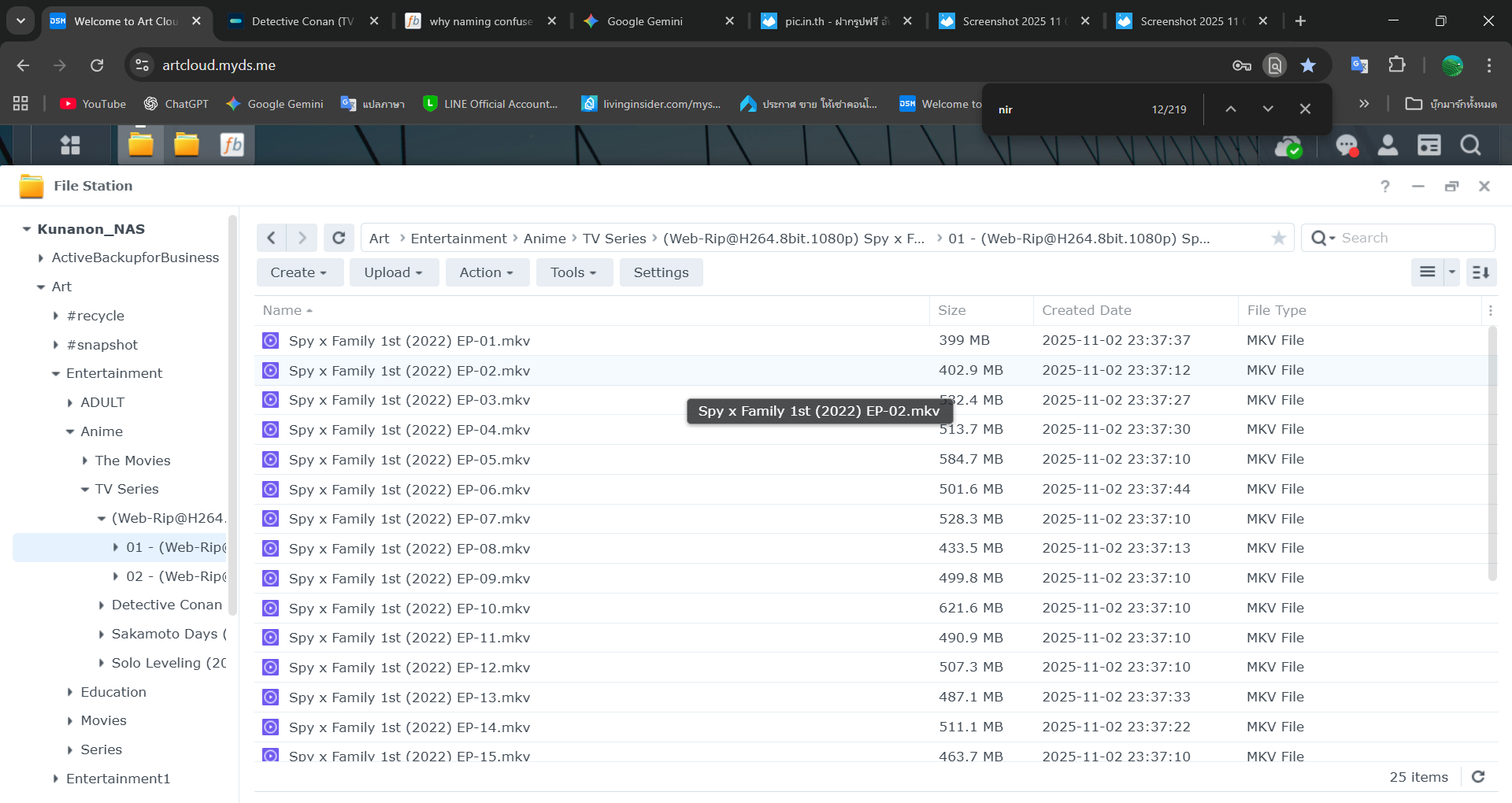Open File Station help question mark
This screenshot has width=1512, height=803.
click(1384, 187)
